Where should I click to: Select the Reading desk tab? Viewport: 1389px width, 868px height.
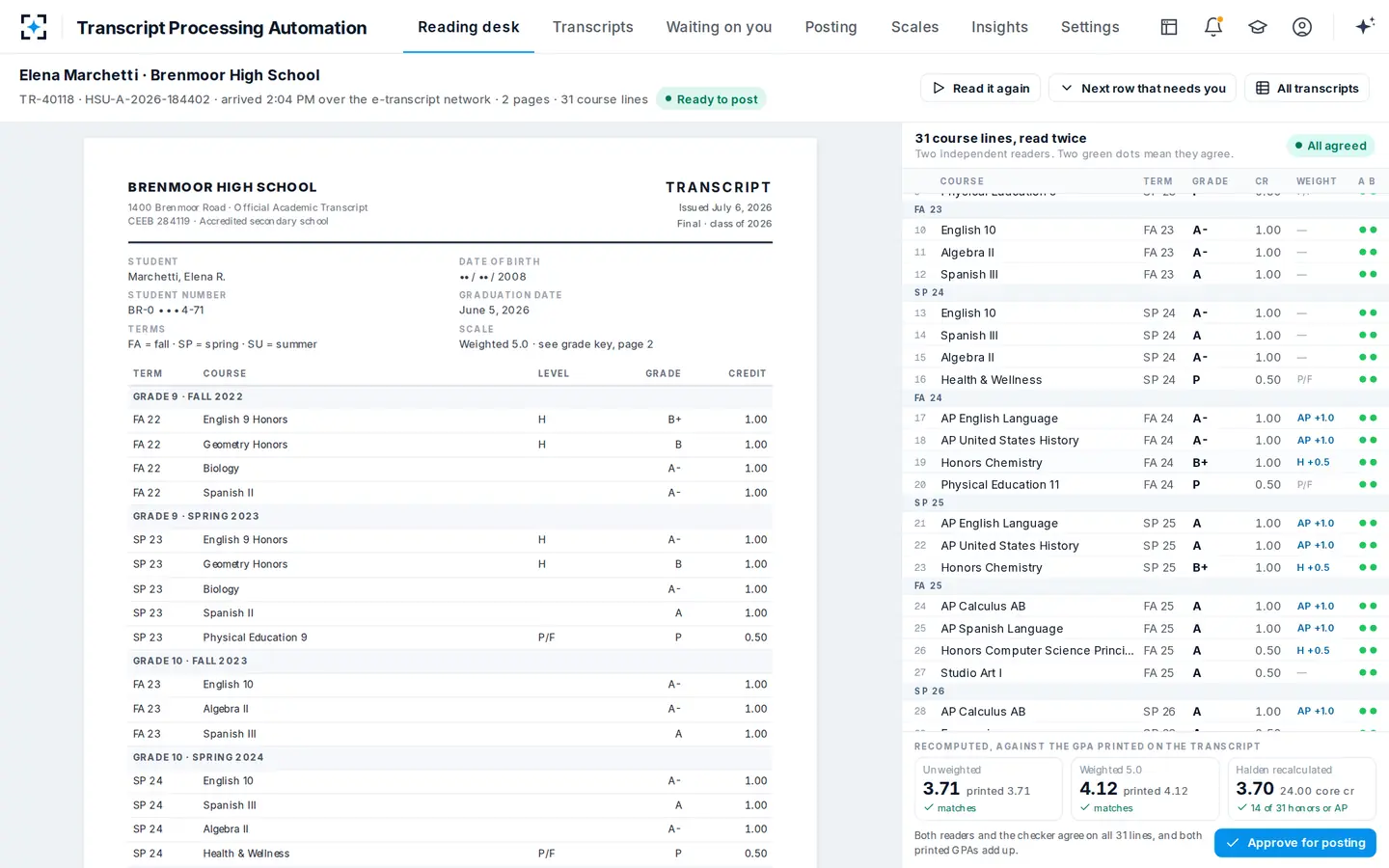click(469, 27)
